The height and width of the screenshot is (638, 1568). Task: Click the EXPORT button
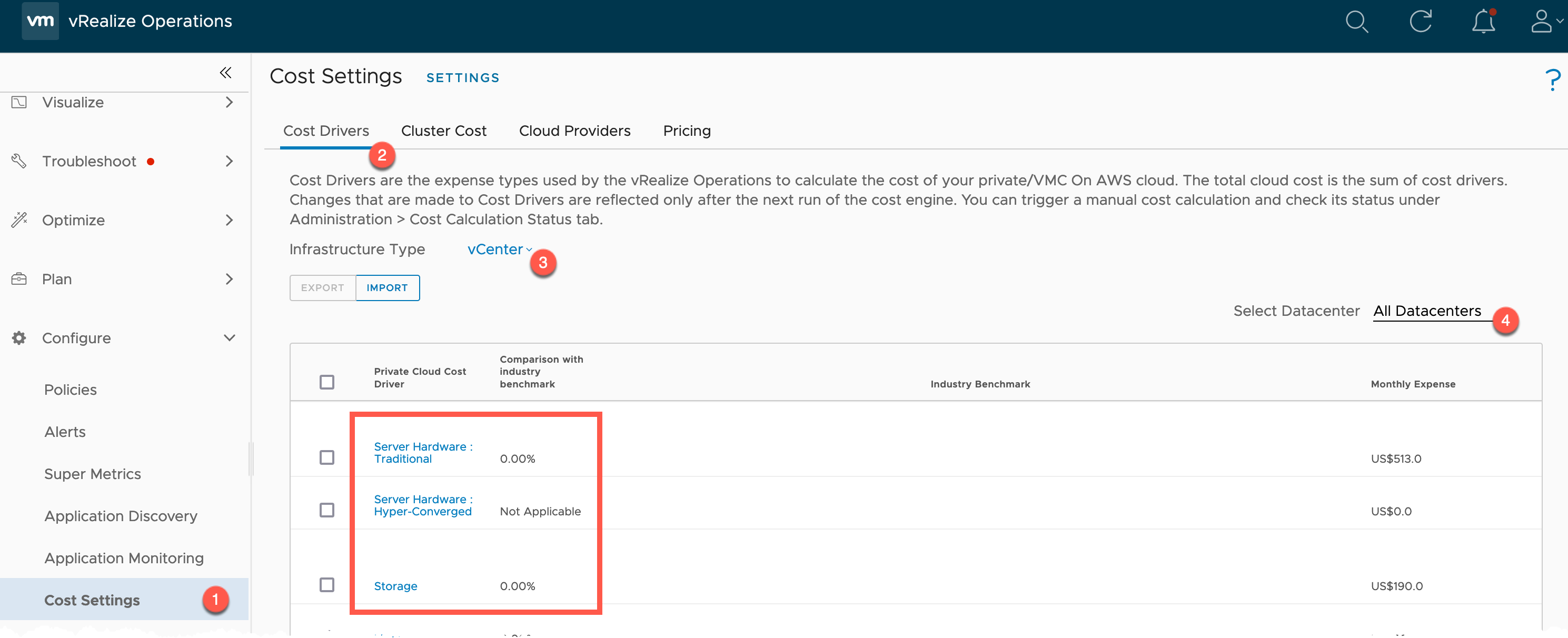pos(323,288)
